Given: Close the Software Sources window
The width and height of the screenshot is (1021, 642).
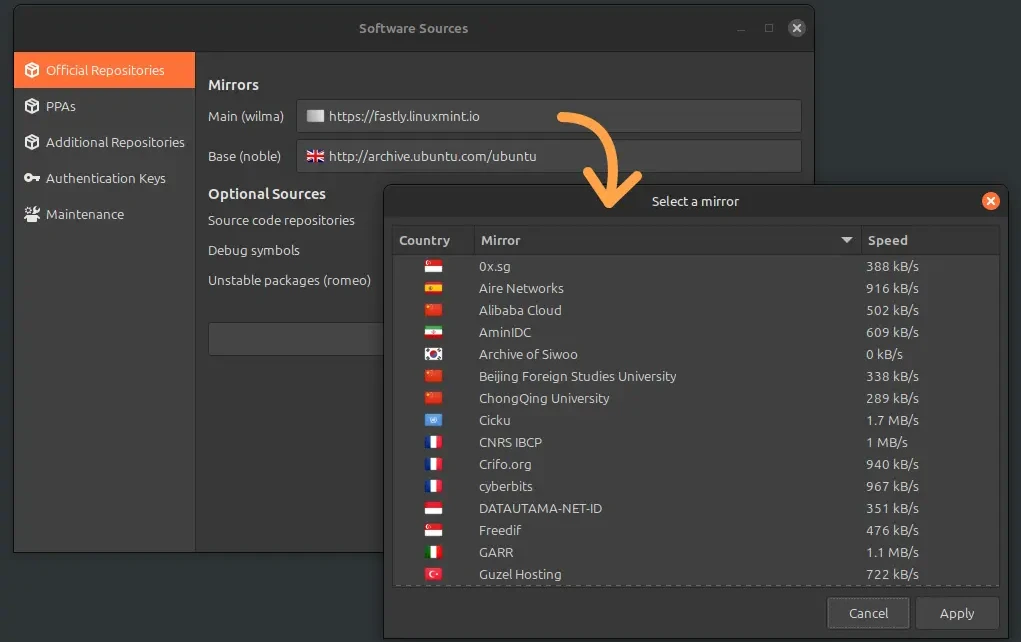Looking at the screenshot, I should pos(796,28).
